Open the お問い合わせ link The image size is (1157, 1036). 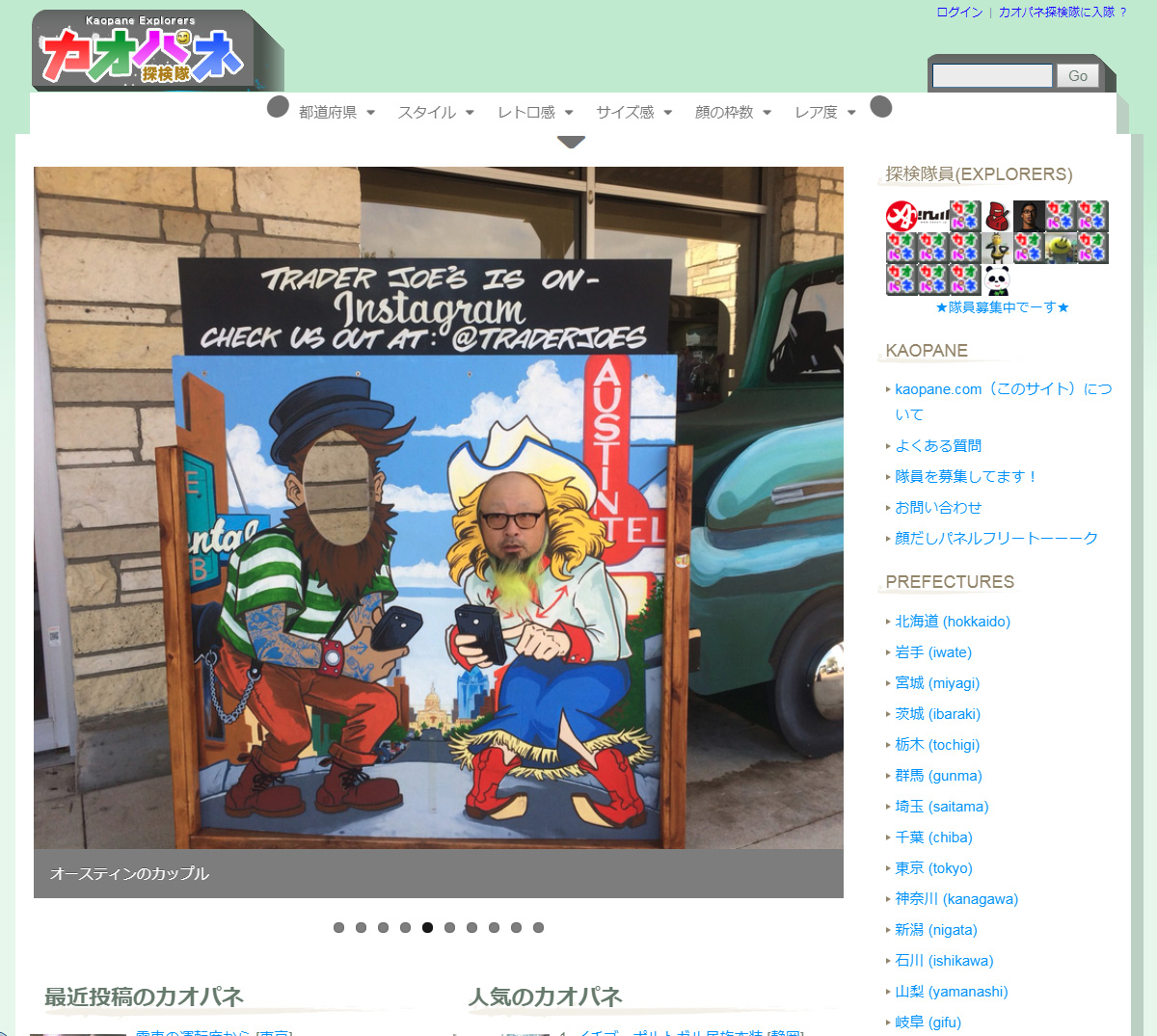[x=938, y=508]
